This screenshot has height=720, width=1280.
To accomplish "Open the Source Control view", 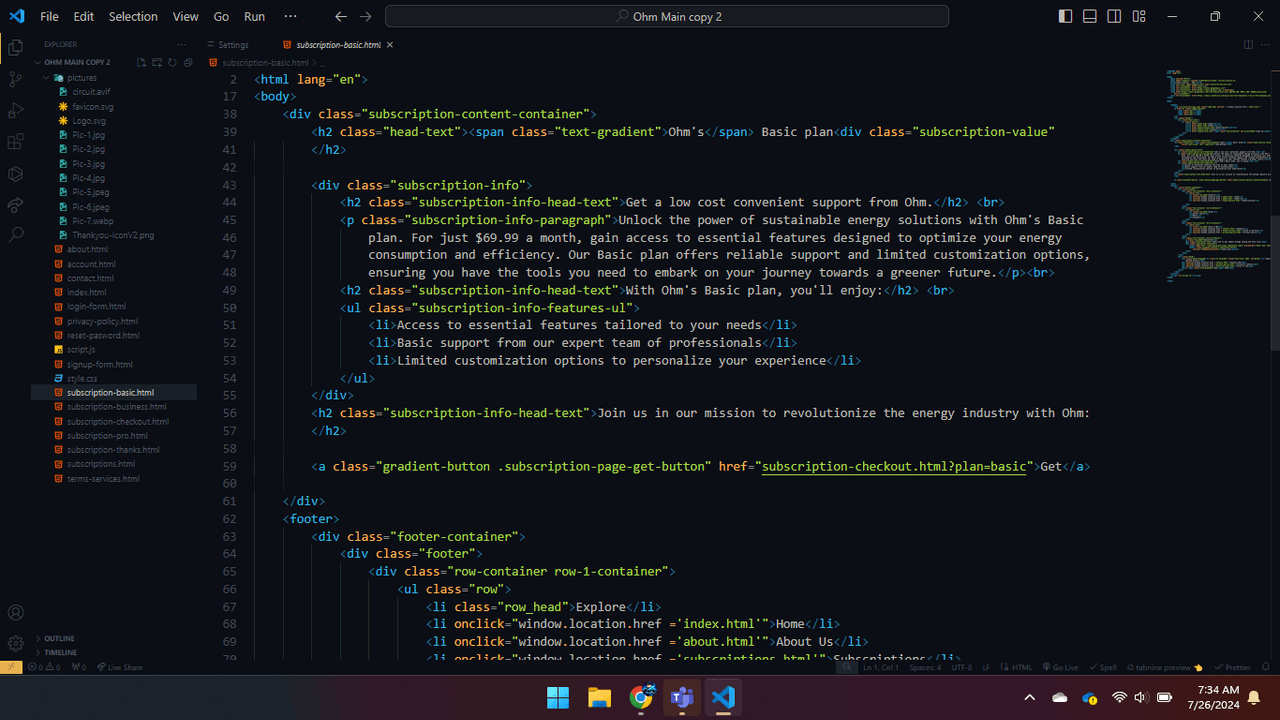I will [x=15, y=79].
